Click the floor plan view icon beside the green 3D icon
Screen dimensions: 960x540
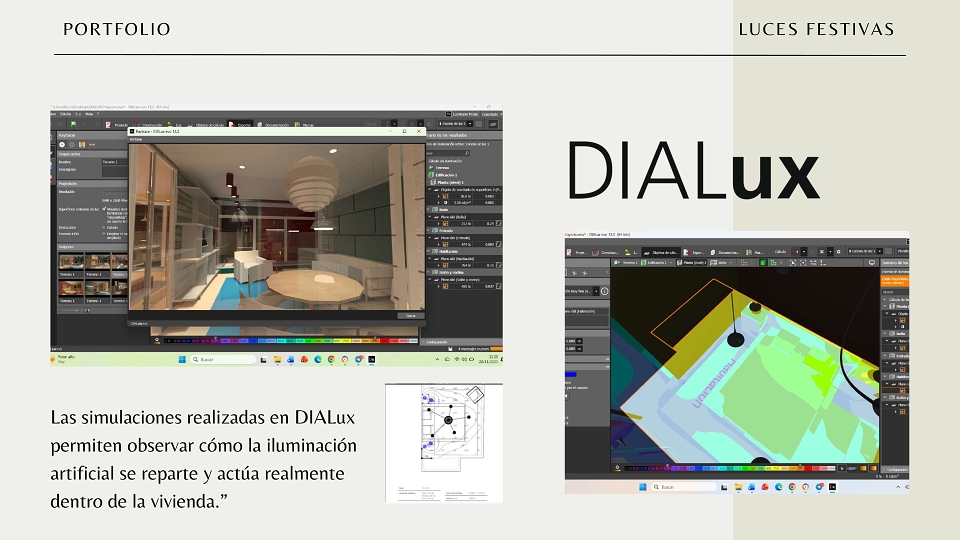(774, 263)
